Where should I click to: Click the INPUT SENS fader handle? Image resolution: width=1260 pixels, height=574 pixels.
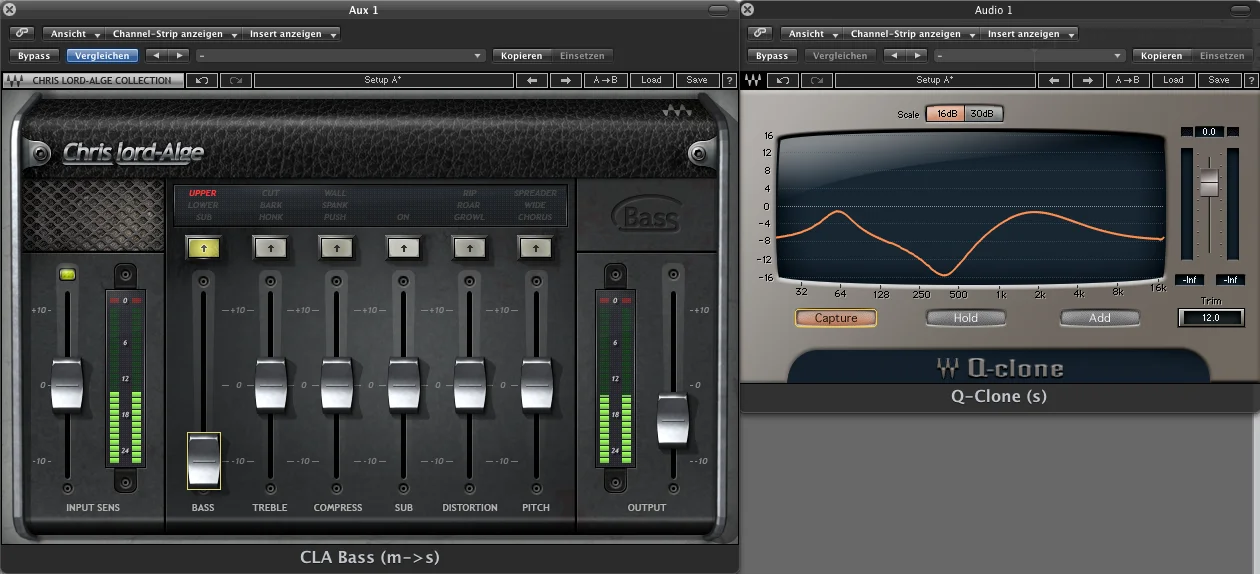click(x=67, y=384)
